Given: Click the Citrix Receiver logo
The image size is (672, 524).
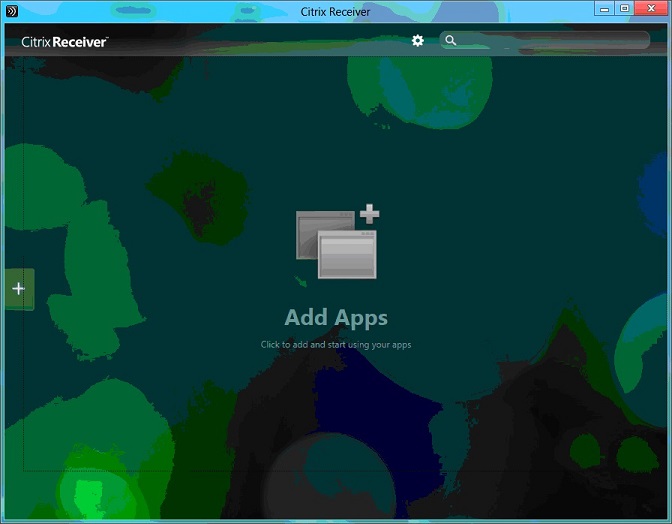Looking at the screenshot, I should pyautogui.click(x=65, y=42).
